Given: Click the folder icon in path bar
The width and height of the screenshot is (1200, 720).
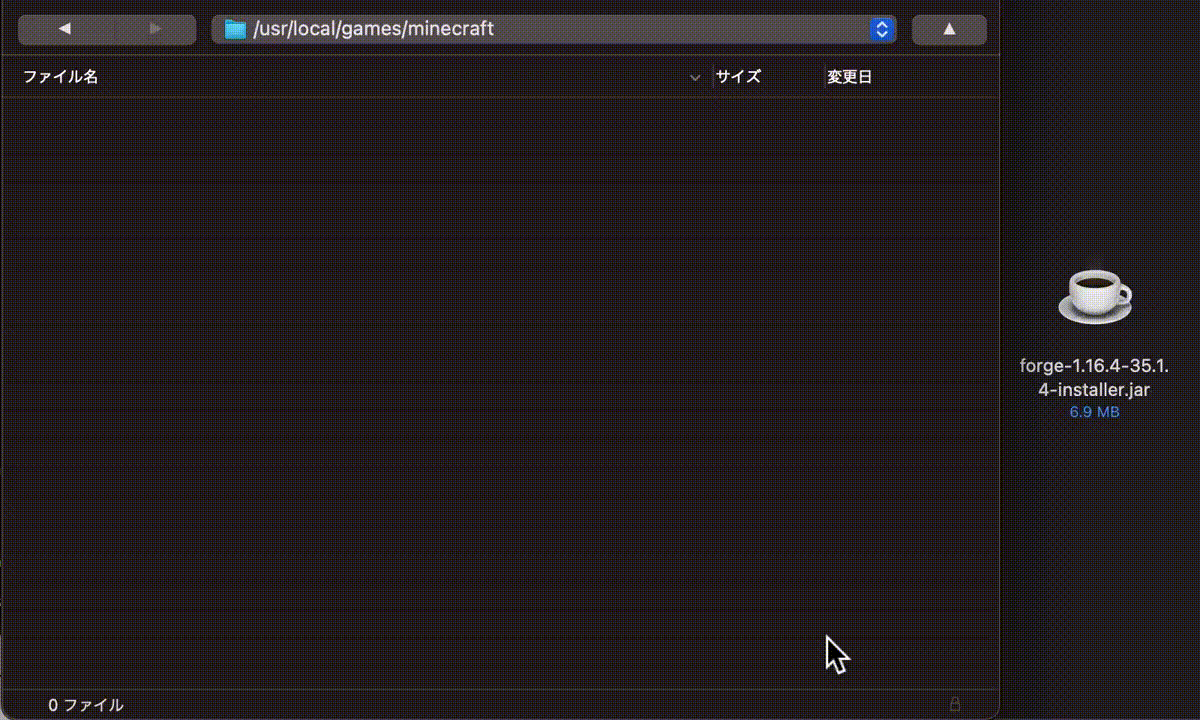Looking at the screenshot, I should pyautogui.click(x=235, y=30).
